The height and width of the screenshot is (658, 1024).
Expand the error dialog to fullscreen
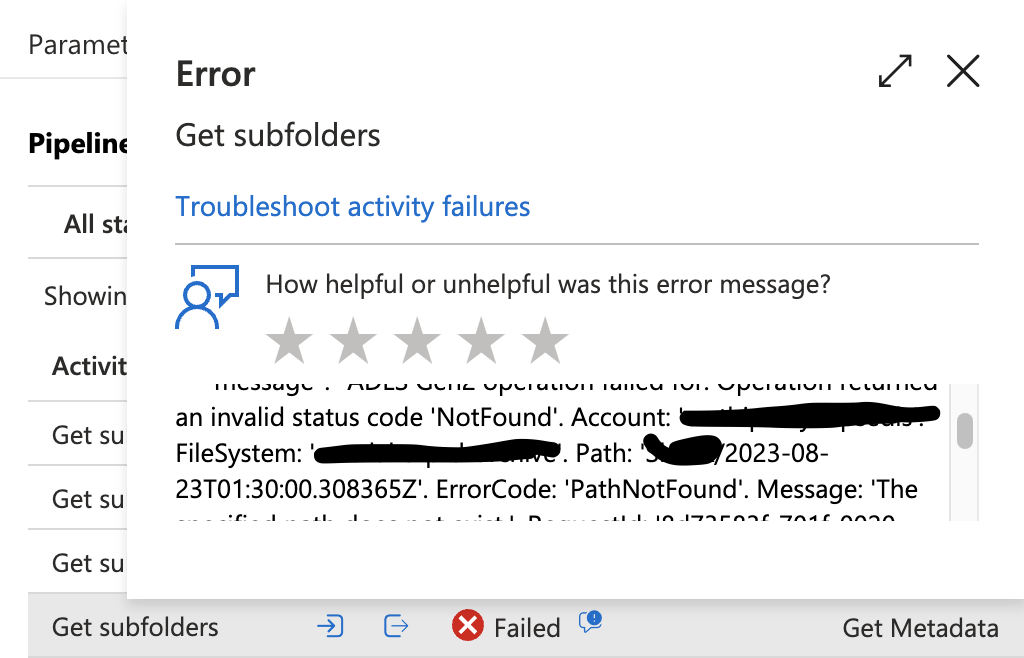click(895, 71)
